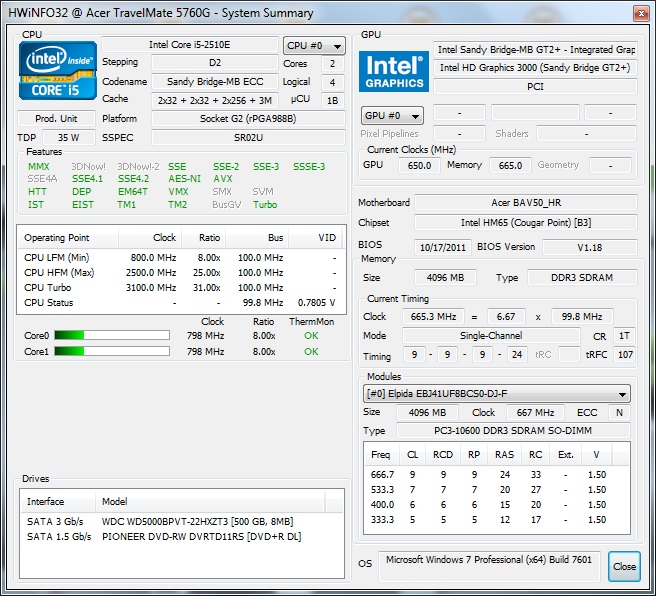Screen dimensions: 656x596
Task: Click the Intel Graphics logo
Action: pyautogui.click(x=394, y=71)
